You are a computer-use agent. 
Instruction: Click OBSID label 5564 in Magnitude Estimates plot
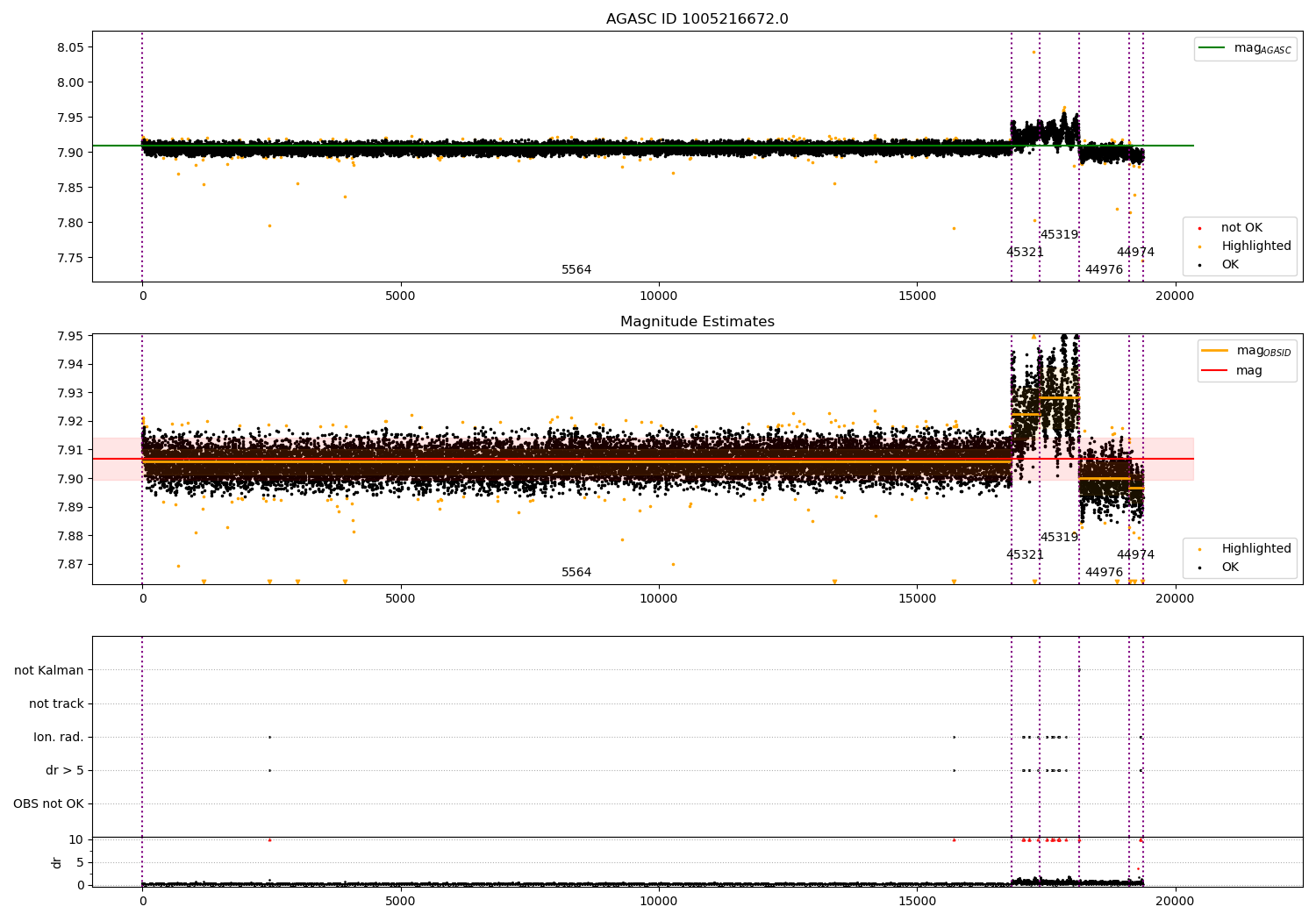pos(576,573)
